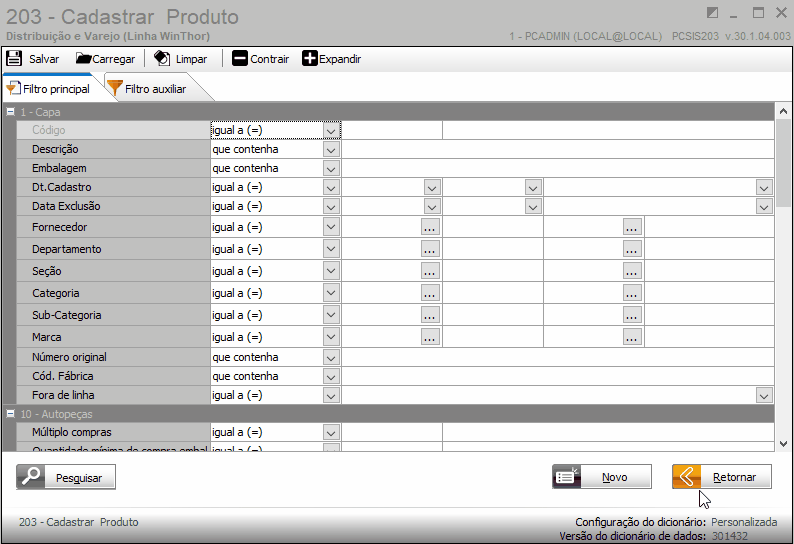Open Dt.Cadastro first date dropdown
Screen dimensions: 794x544
pyautogui.click(x=432, y=188)
